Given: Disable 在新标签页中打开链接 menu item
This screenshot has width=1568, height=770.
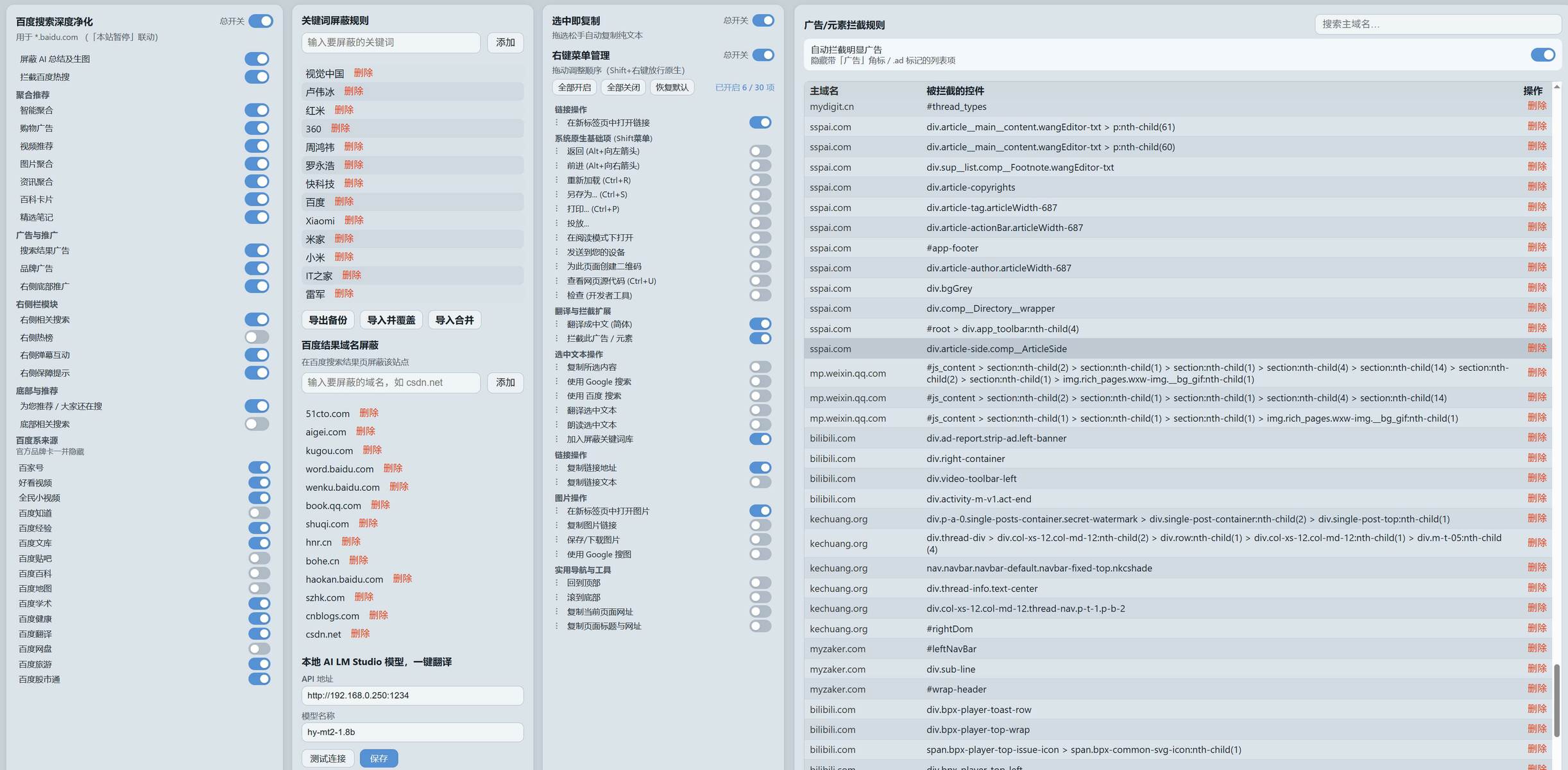Looking at the screenshot, I should pyautogui.click(x=760, y=123).
